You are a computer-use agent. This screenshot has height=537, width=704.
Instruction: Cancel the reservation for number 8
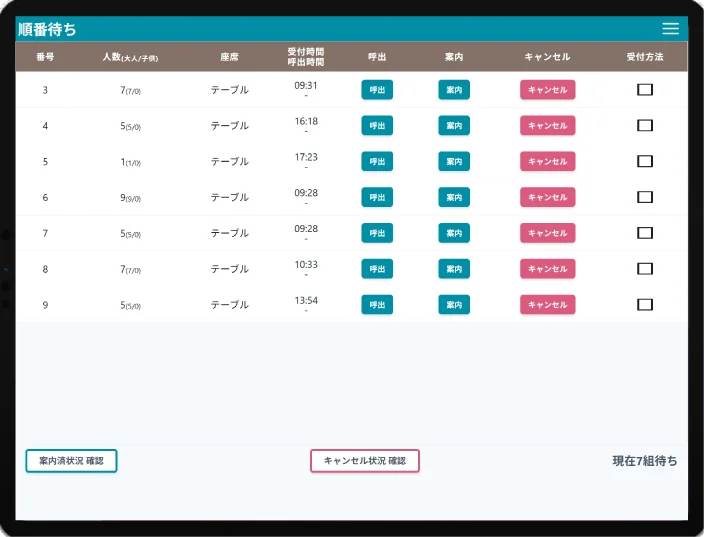(x=547, y=269)
